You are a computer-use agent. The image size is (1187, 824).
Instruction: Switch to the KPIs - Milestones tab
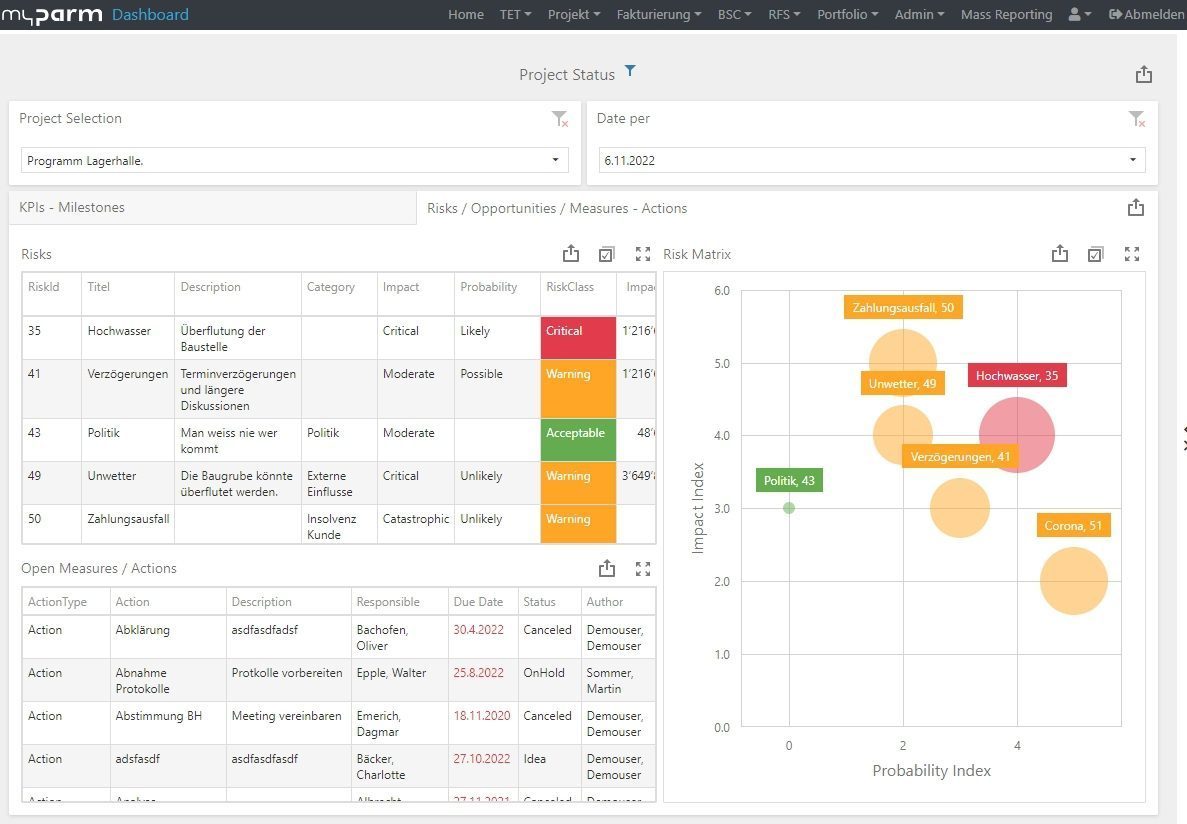(x=72, y=208)
